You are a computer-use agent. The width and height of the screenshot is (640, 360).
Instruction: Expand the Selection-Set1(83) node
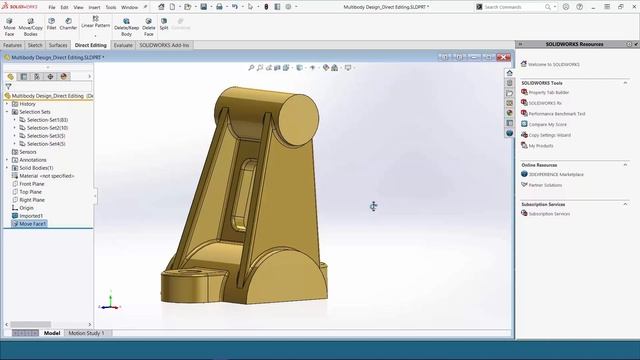tap(15, 120)
